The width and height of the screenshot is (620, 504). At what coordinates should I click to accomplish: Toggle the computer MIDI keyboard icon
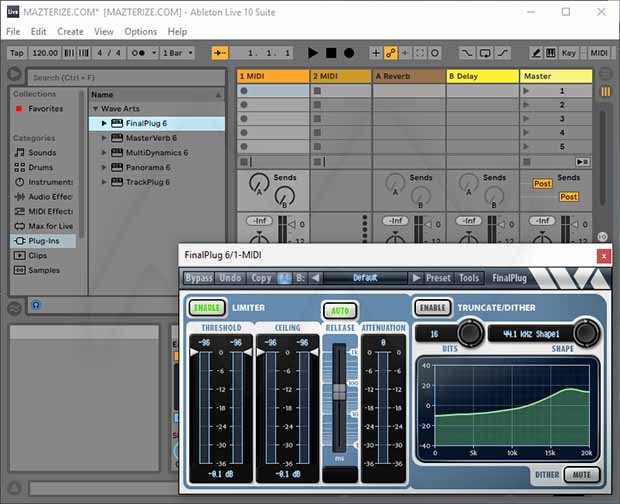pyautogui.click(x=550, y=53)
